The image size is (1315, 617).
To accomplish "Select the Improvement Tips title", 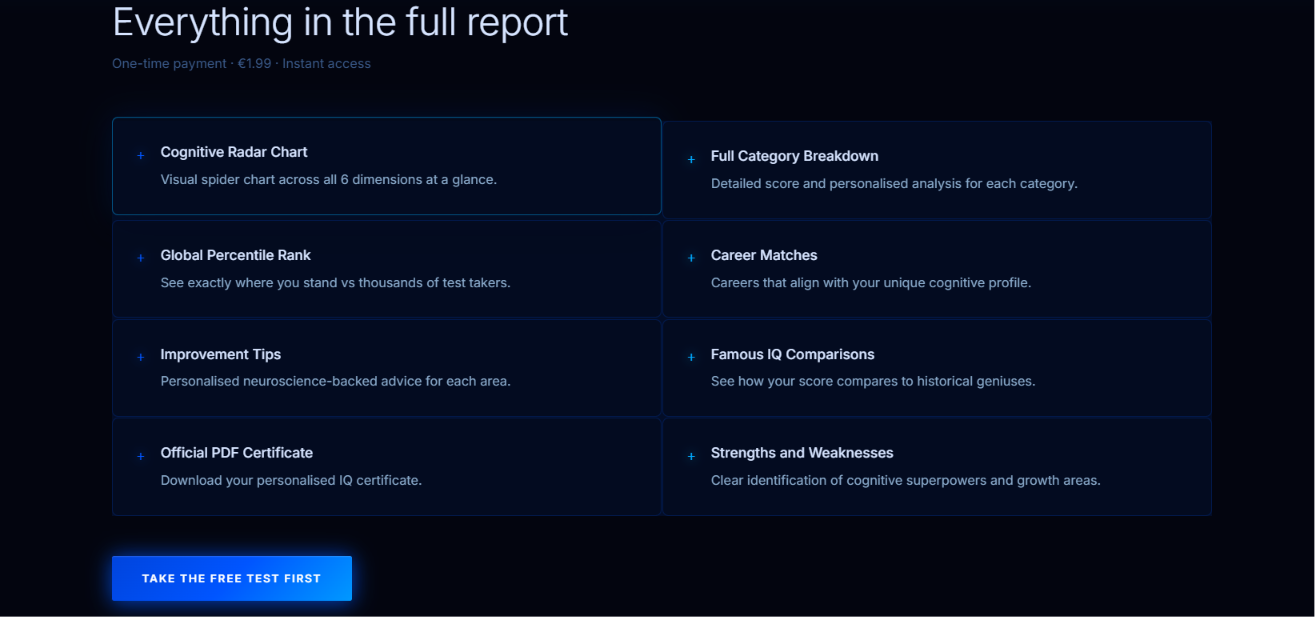I will pos(221,354).
